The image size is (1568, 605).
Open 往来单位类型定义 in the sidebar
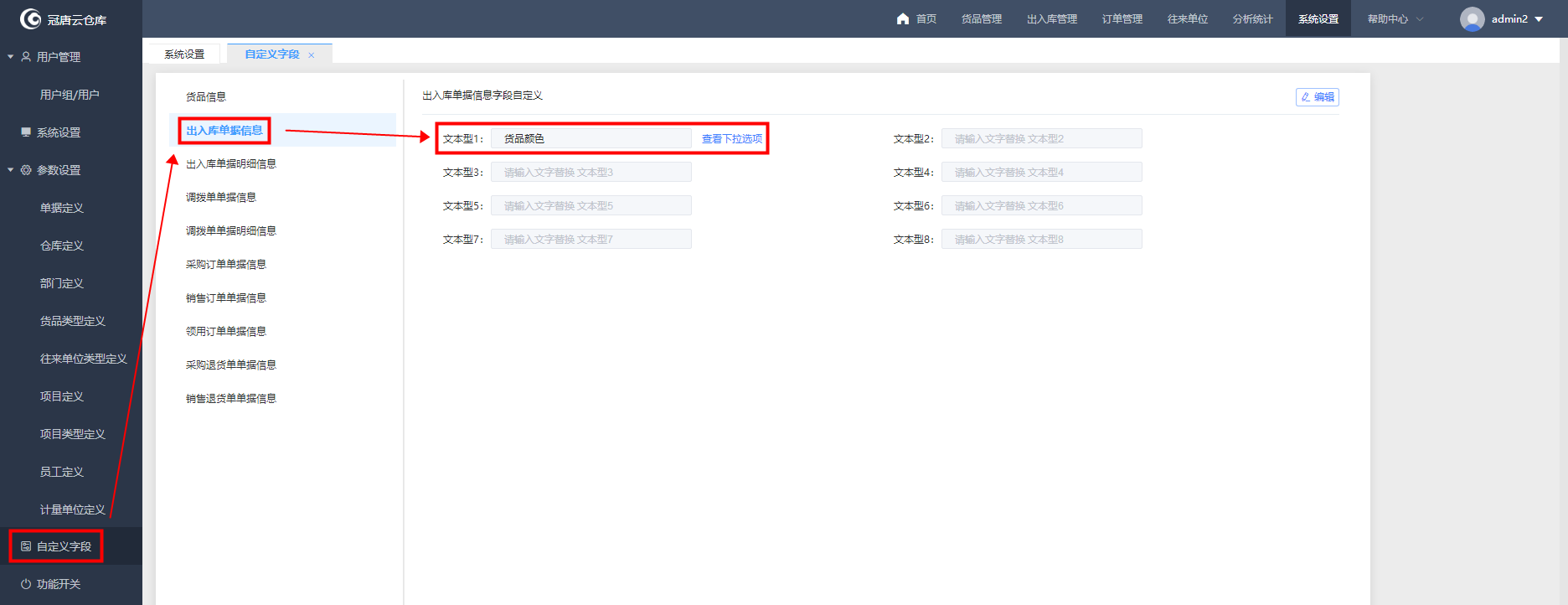(x=84, y=359)
